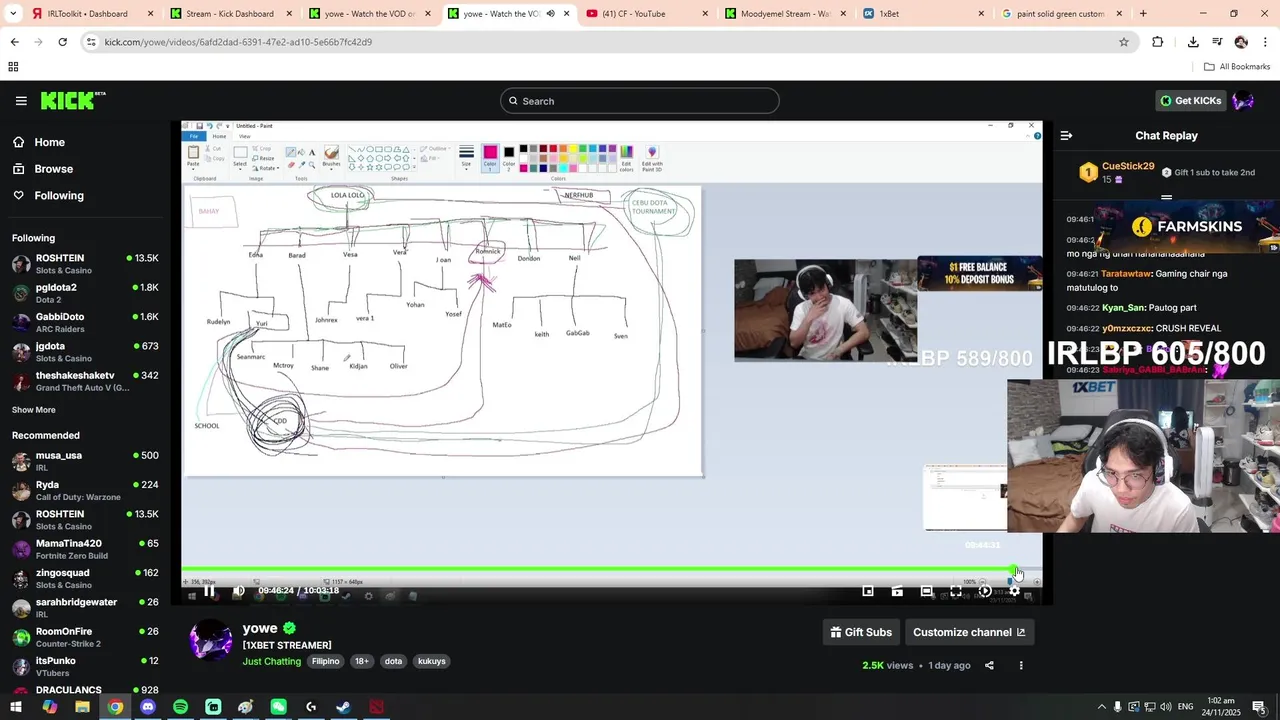Open notification center in system tray

coord(1259,707)
